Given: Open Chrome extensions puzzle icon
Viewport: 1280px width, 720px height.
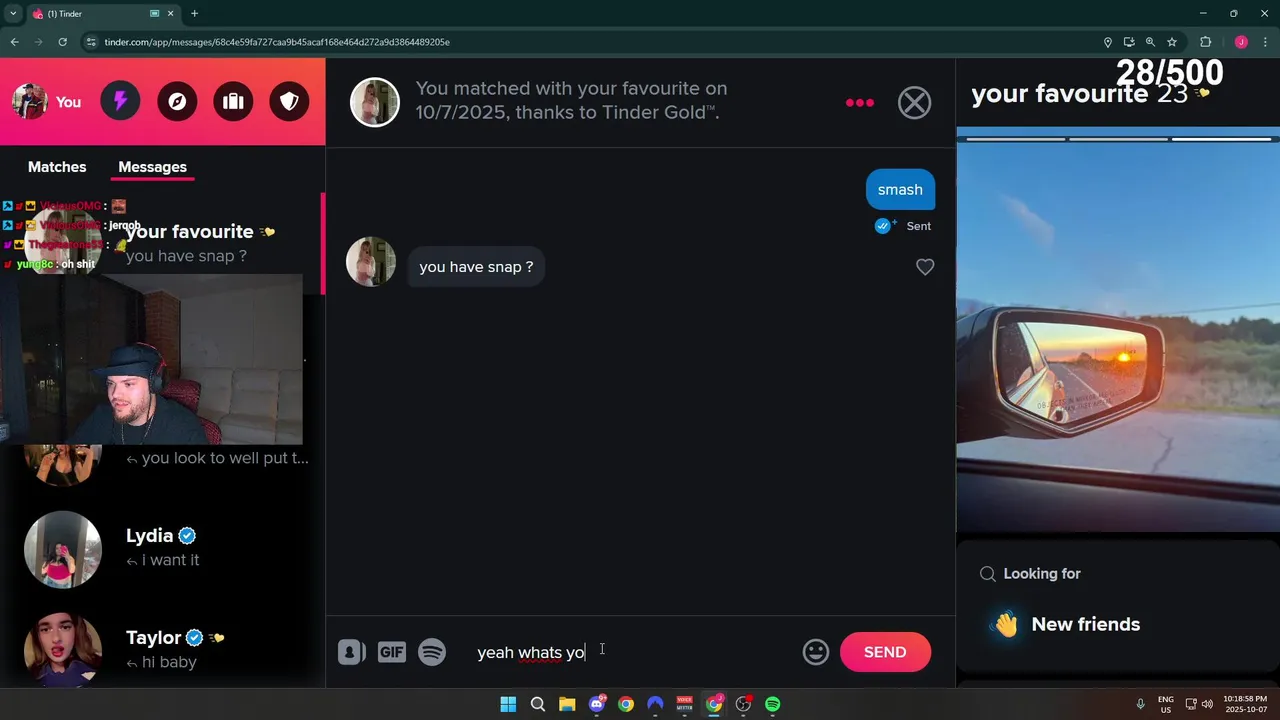Looking at the screenshot, I should pos(1205,42).
